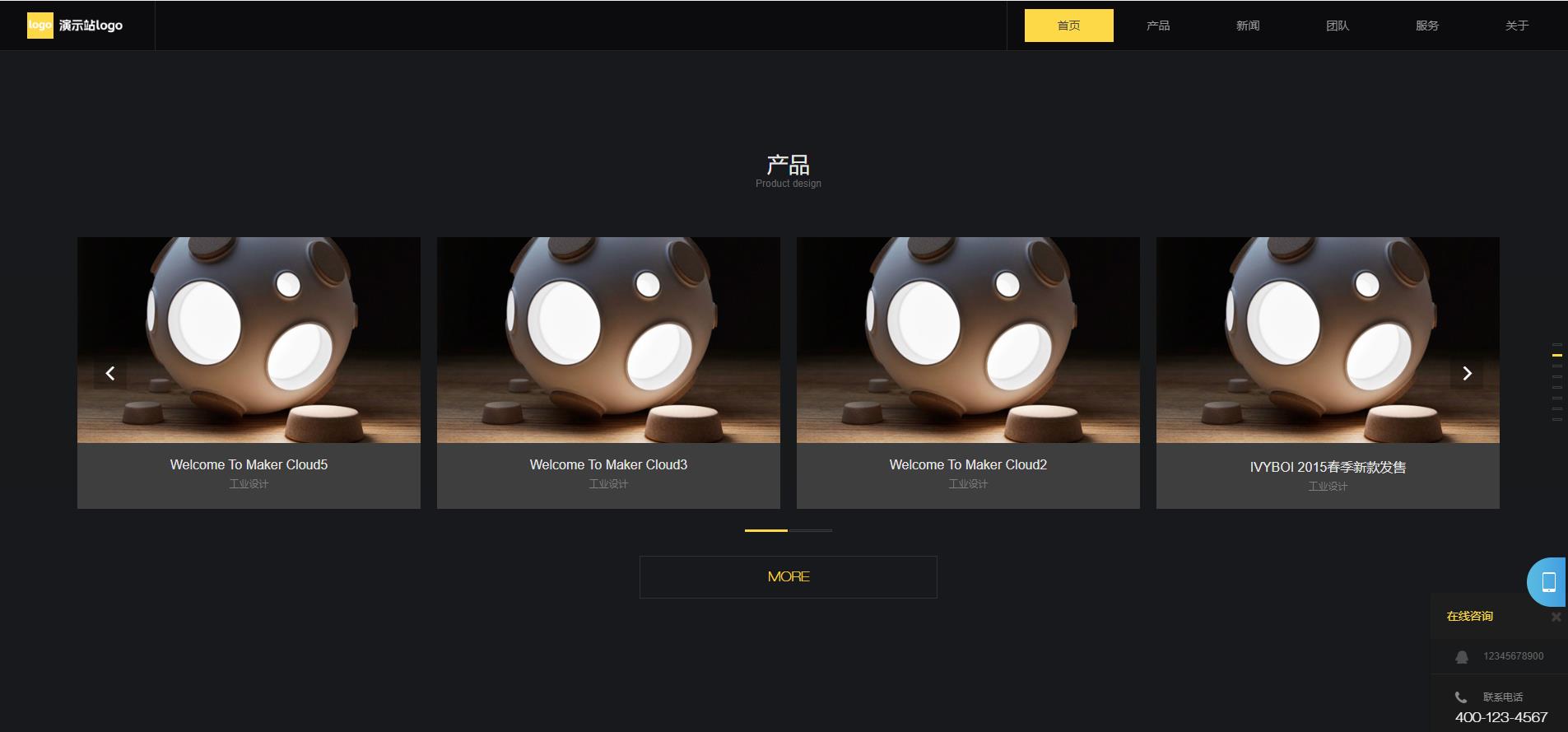The width and height of the screenshot is (1568, 732).
Task: Select the 首页 home tab
Action: tap(1069, 26)
